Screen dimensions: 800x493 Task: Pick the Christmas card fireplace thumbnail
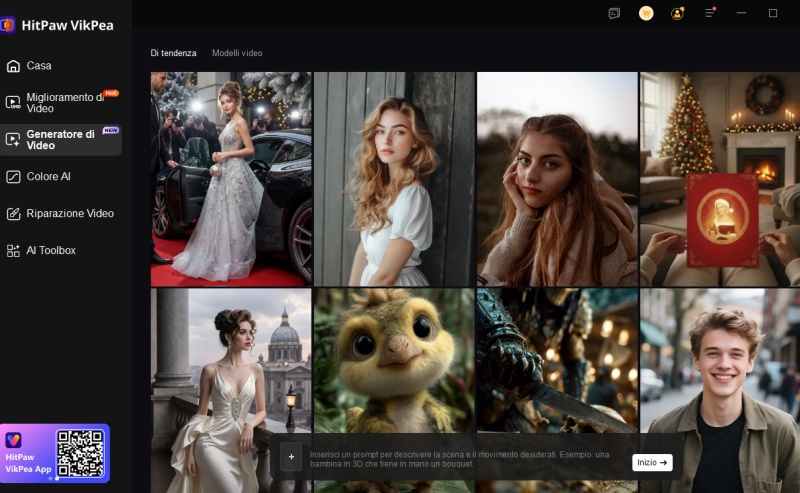[719, 179]
